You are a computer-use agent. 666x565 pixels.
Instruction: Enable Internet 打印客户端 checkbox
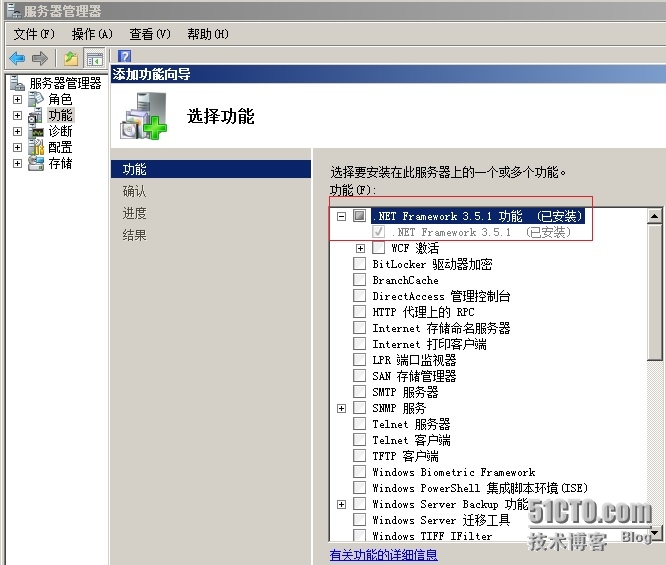pyautogui.click(x=359, y=344)
